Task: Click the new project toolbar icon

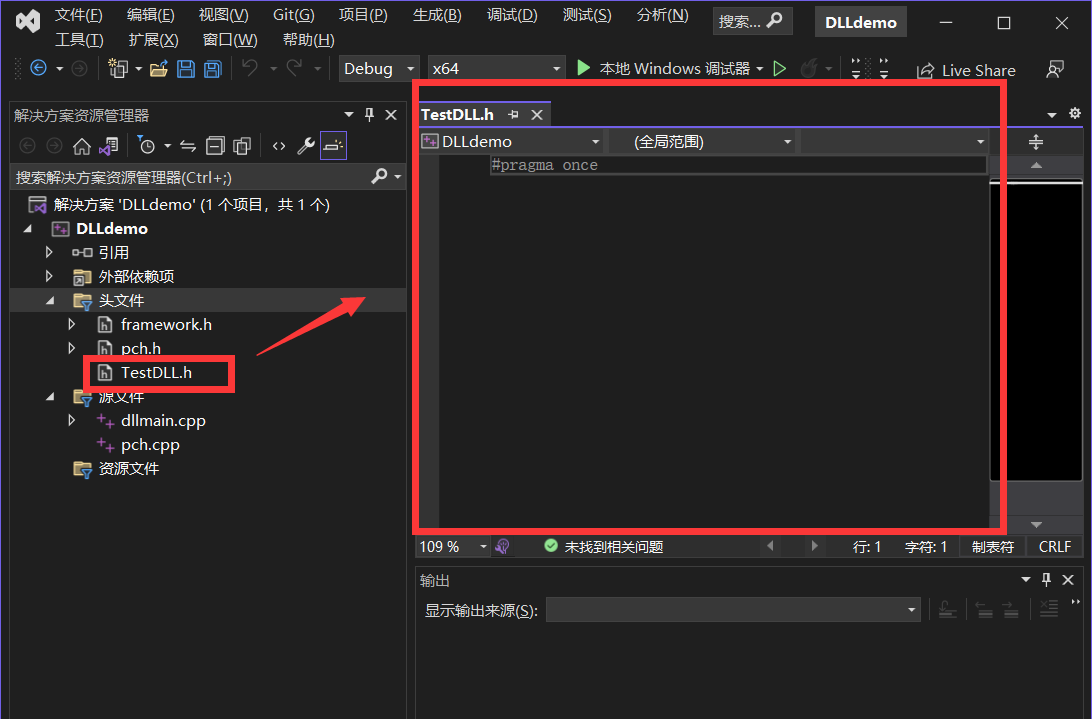Action: coord(118,68)
